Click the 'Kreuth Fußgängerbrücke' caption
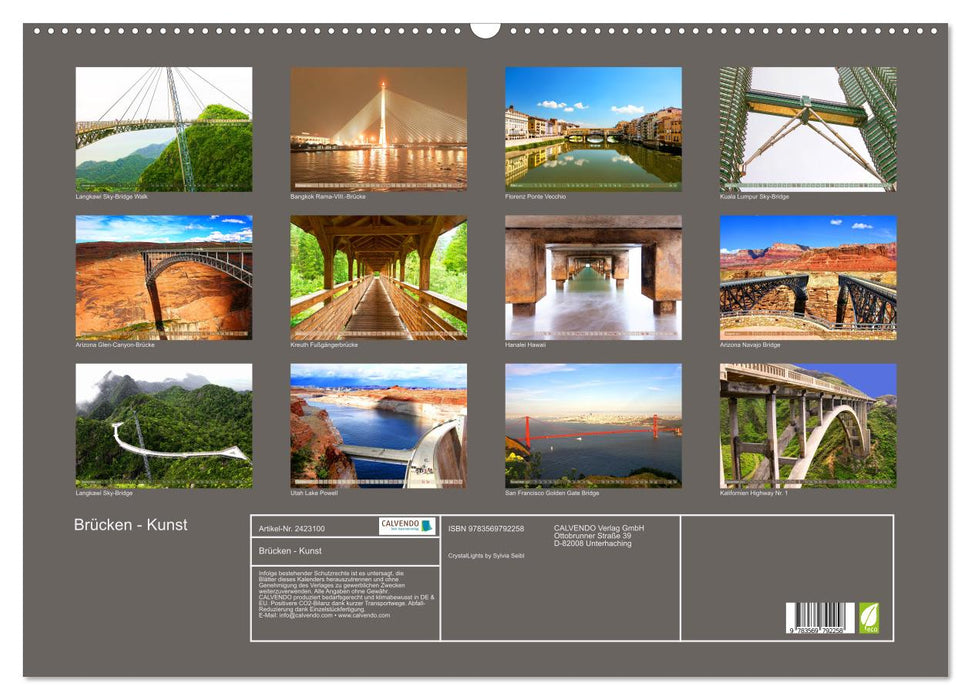The width and height of the screenshot is (971, 700). [324, 344]
